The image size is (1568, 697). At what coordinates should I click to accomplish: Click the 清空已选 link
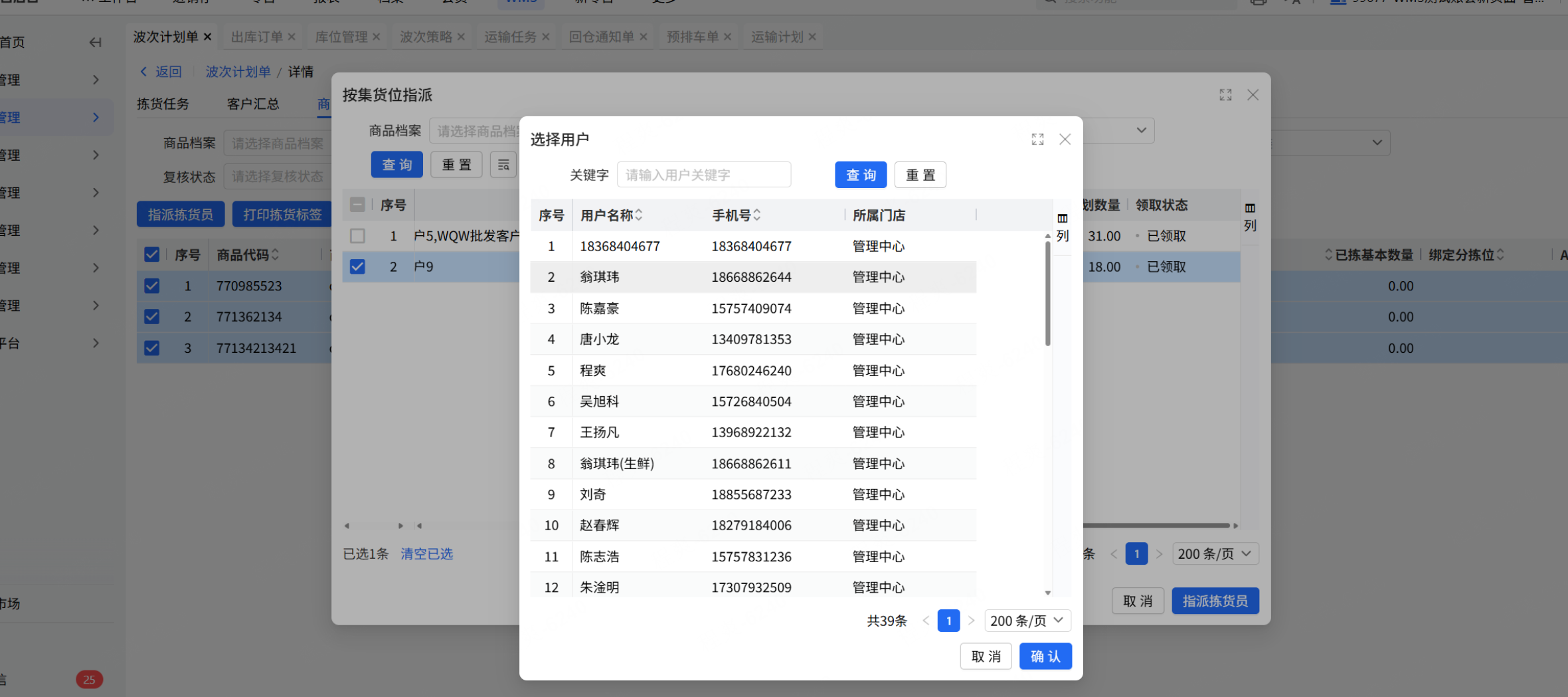[426, 554]
